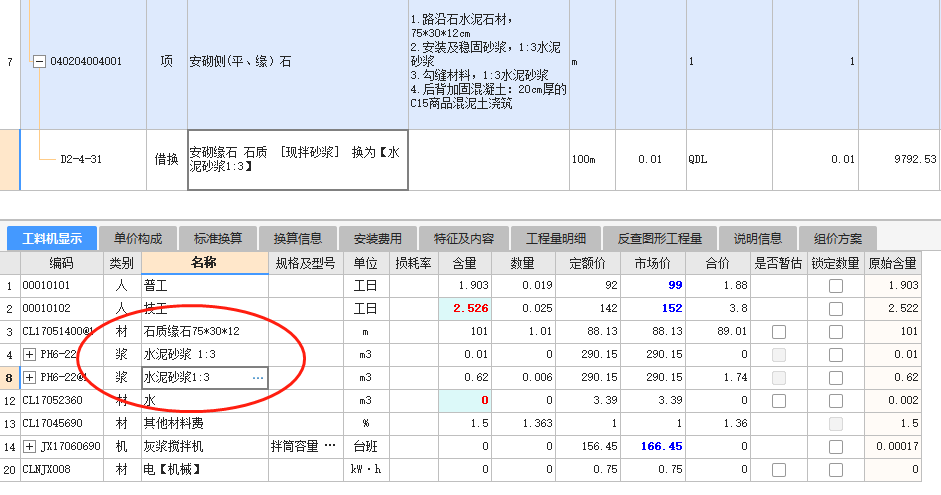Select row header number 12
Image resolution: width=941 pixels, height=495 pixels.
click(x=10, y=401)
